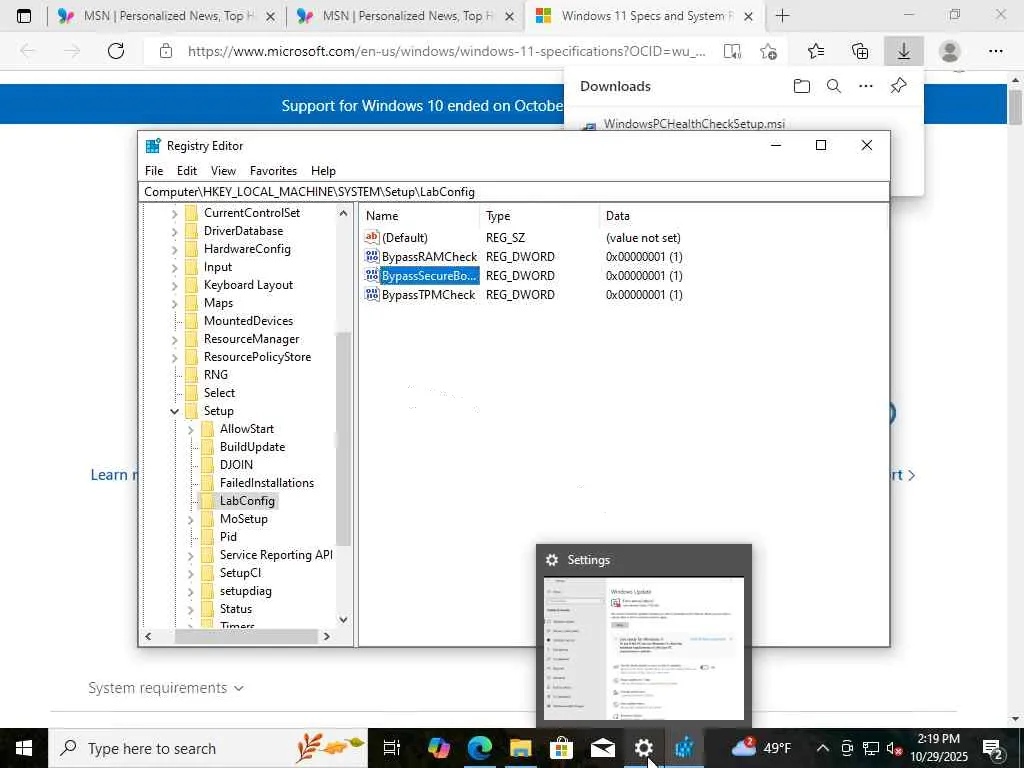
Task: Close the Windows 11 Specs tab
Action: pos(749,16)
